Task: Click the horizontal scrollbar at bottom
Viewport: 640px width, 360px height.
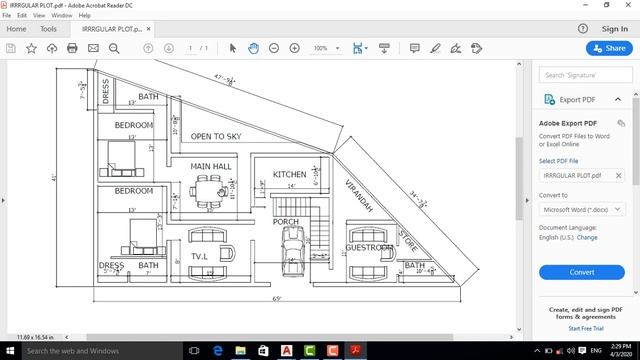Action: 269,337
